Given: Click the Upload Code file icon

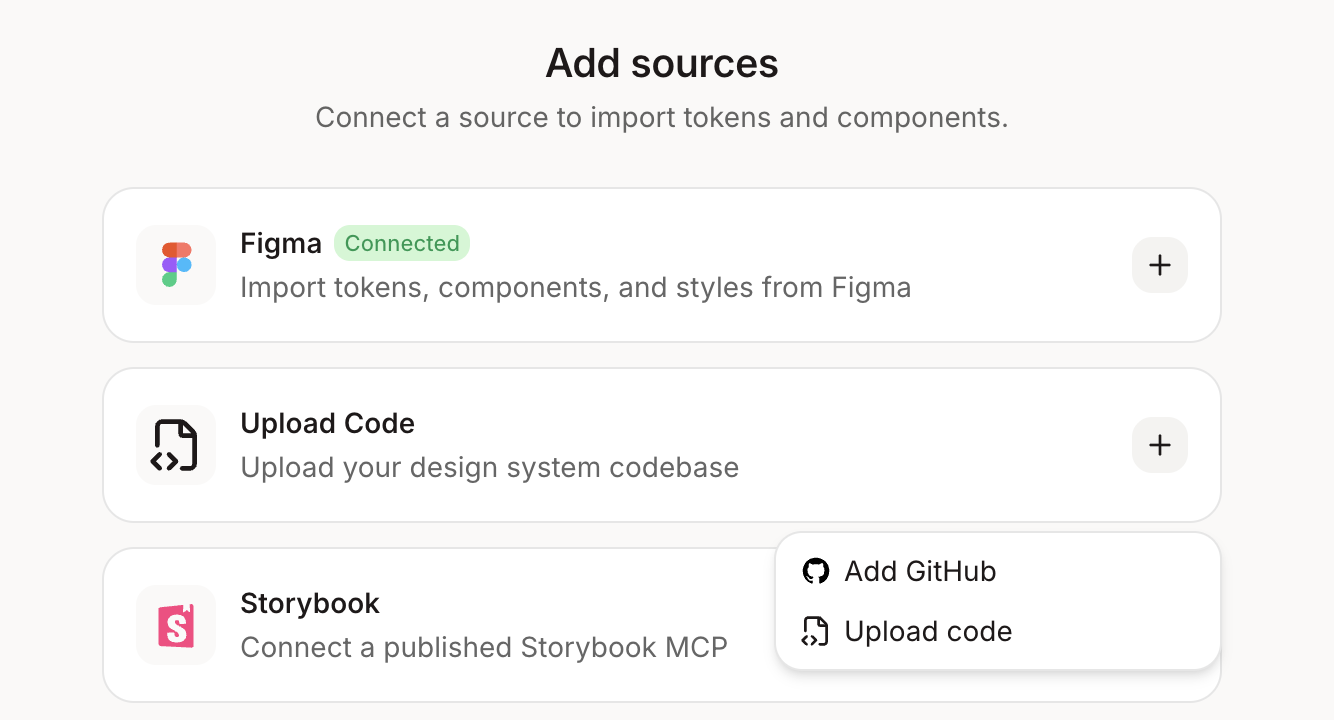Looking at the screenshot, I should pos(176,445).
